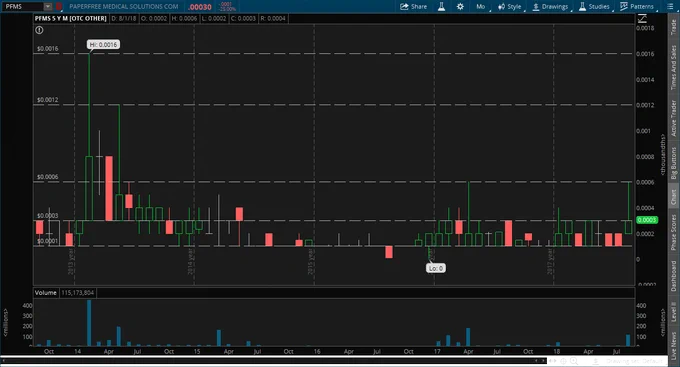Click Drawing set: Default selector
This screenshot has width=680, height=367.
point(634,361)
